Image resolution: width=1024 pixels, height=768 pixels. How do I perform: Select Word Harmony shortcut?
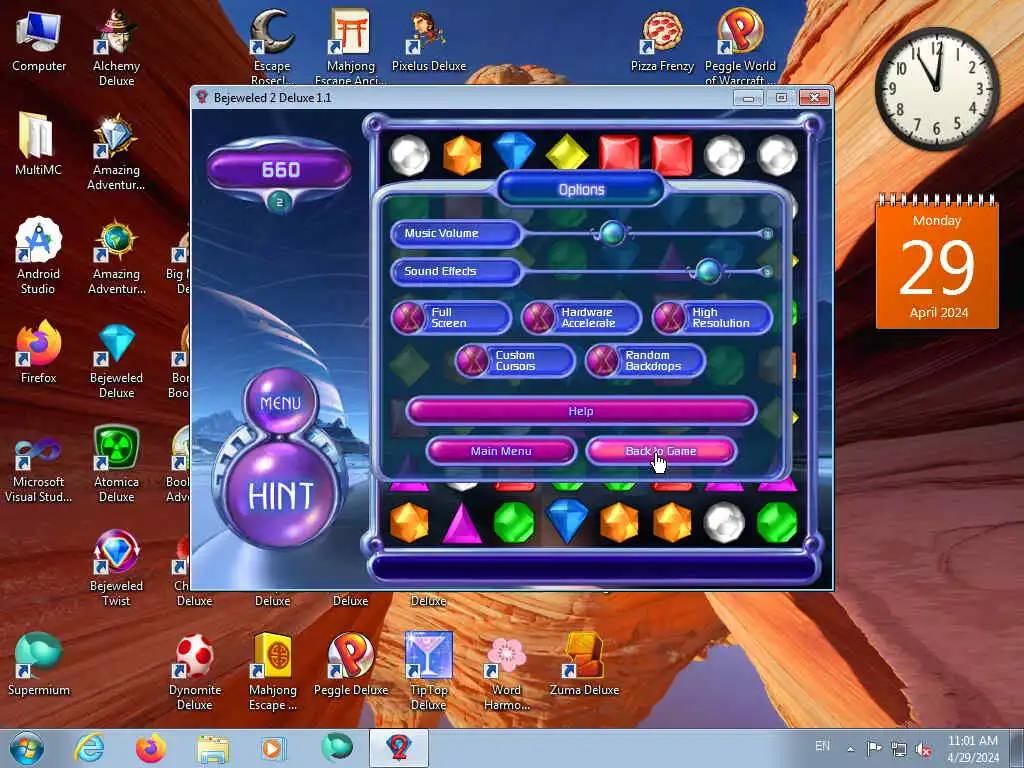[507, 671]
